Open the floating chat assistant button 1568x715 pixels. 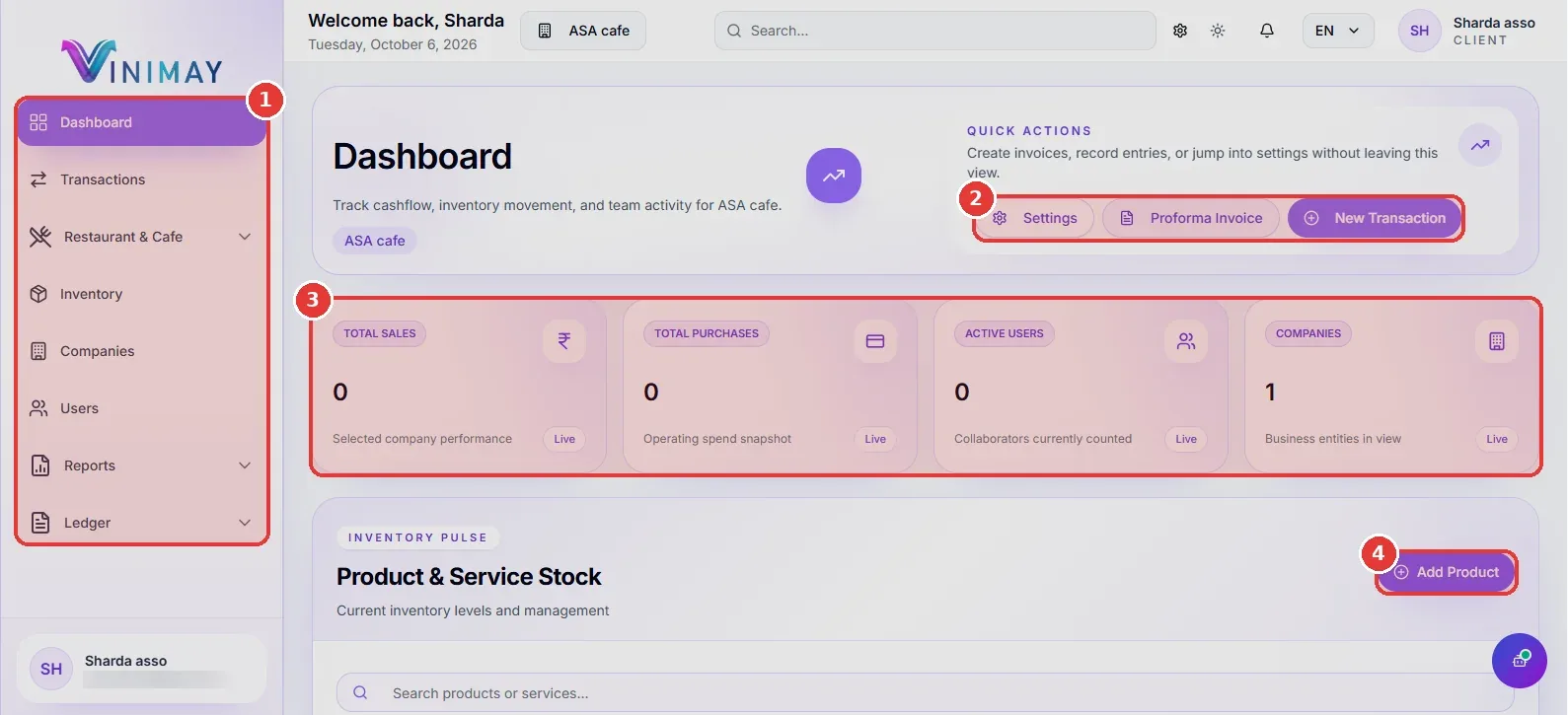[1520, 661]
